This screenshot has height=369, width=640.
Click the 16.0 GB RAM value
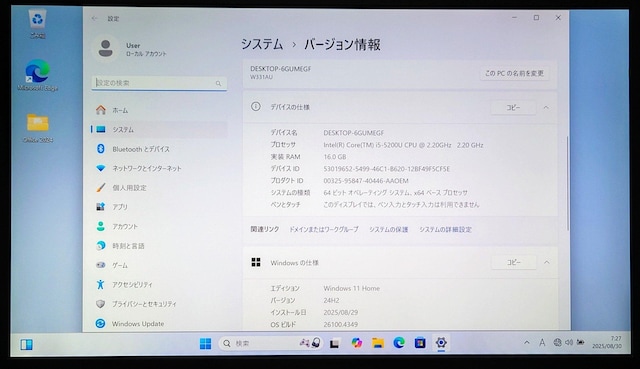tap(335, 157)
